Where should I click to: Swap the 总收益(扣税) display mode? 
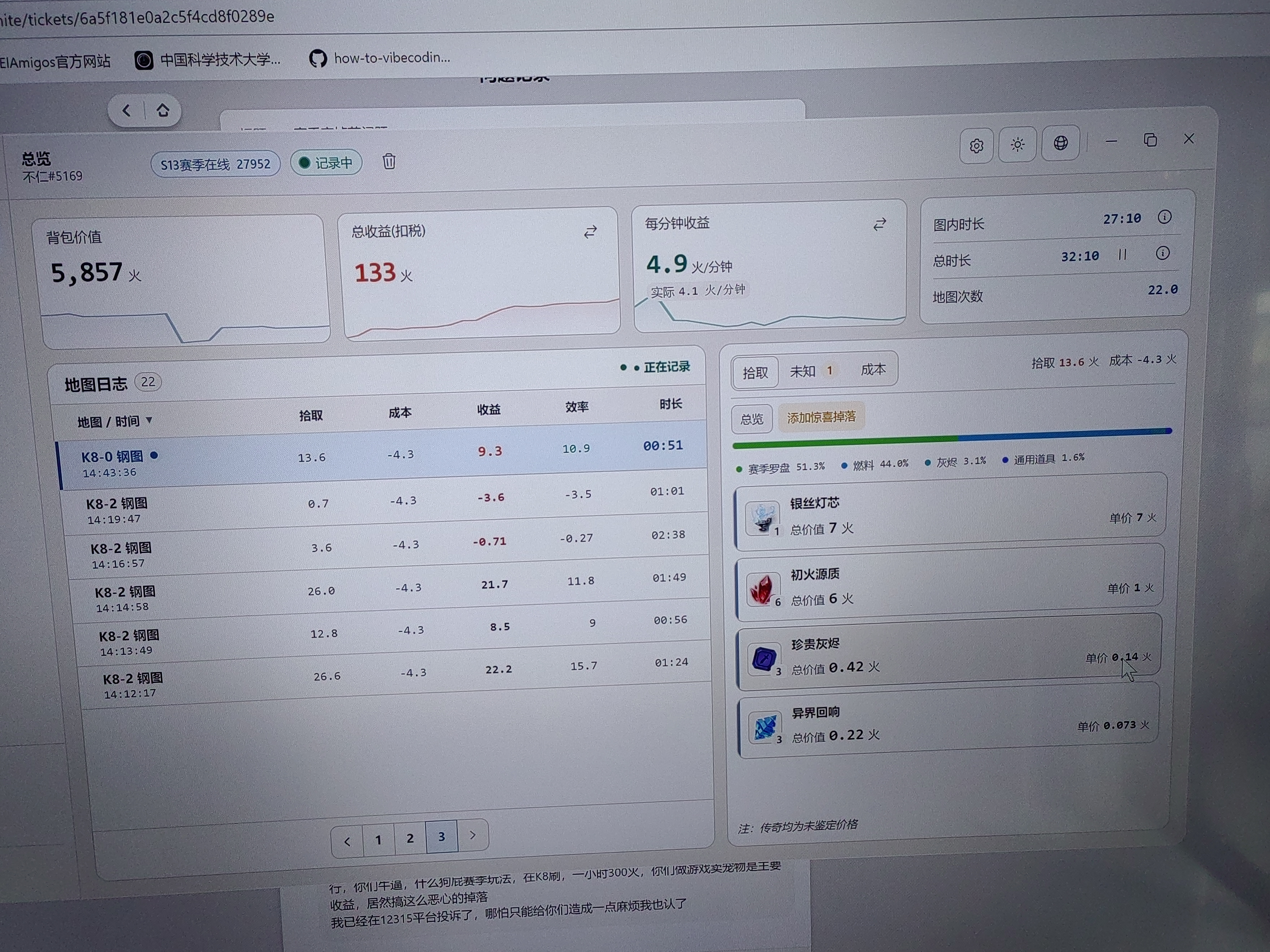point(590,232)
